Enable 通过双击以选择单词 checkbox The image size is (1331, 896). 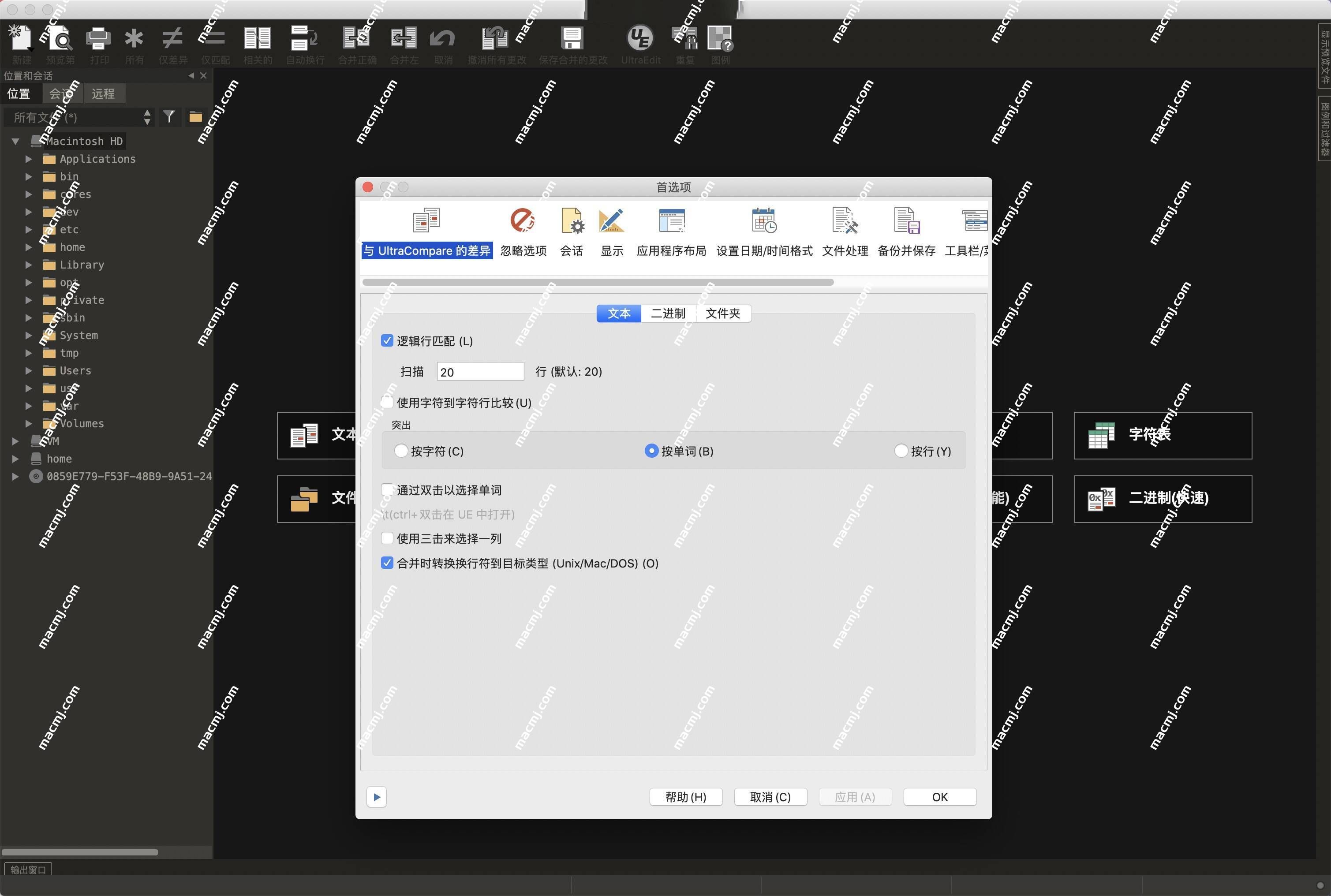coord(387,490)
